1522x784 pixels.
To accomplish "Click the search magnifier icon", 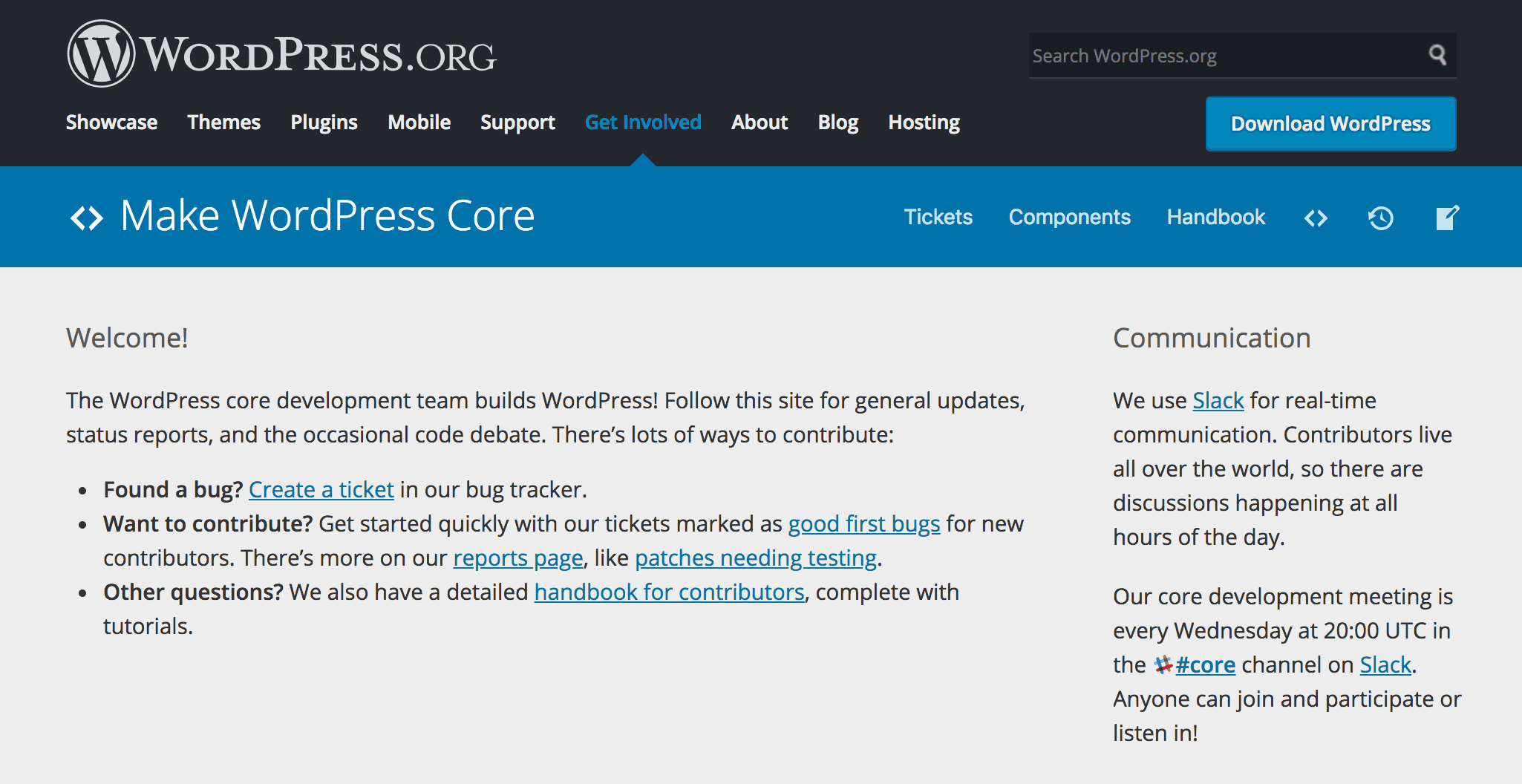I will point(1437,55).
